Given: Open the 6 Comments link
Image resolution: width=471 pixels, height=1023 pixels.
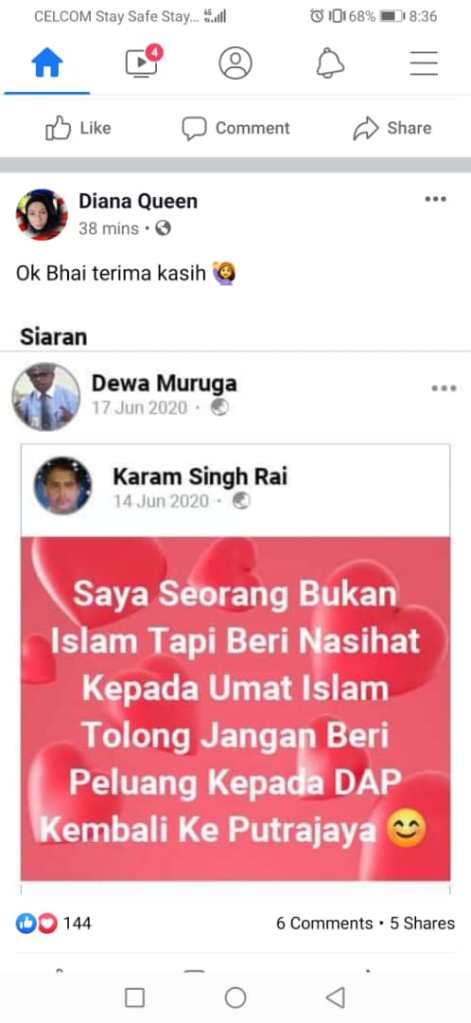Looking at the screenshot, I should click(x=324, y=923).
